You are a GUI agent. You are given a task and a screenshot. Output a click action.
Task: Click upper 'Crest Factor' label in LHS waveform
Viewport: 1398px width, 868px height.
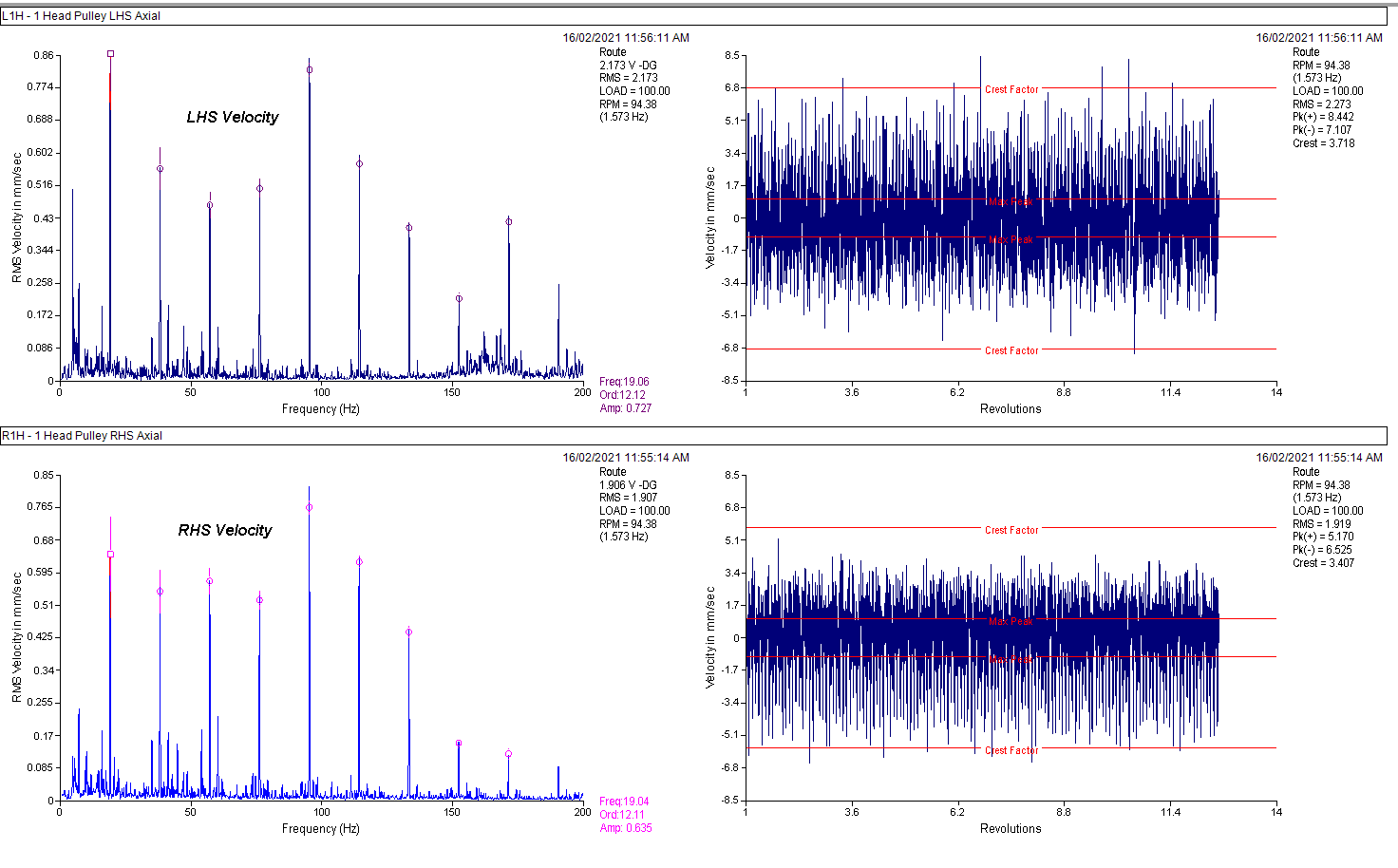point(1011,89)
